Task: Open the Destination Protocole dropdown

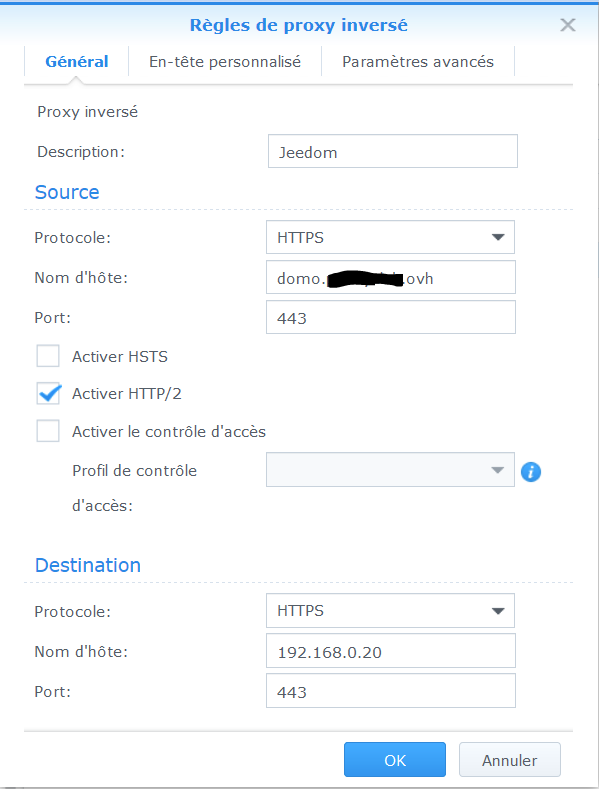Action: point(390,610)
